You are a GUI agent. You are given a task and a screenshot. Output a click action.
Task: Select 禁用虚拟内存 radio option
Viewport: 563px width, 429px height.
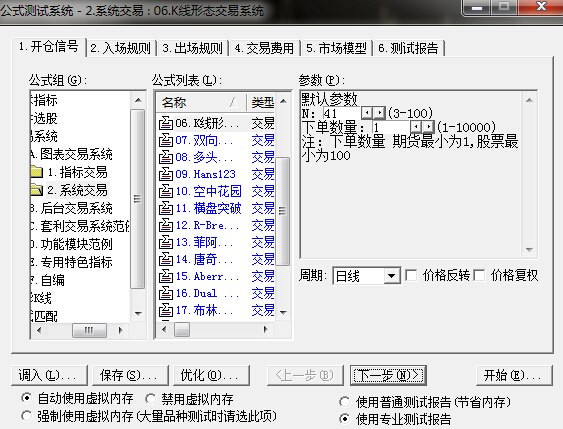click(150, 399)
